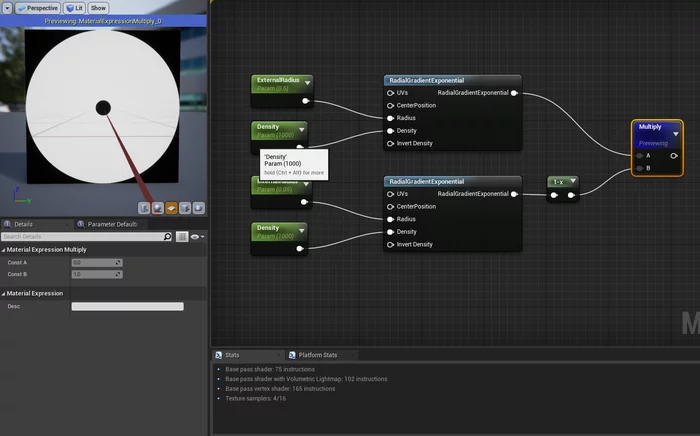The height and width of the screenshot is (436, 700).
Task: Click the 1-x node output pin
Action: 571,195
